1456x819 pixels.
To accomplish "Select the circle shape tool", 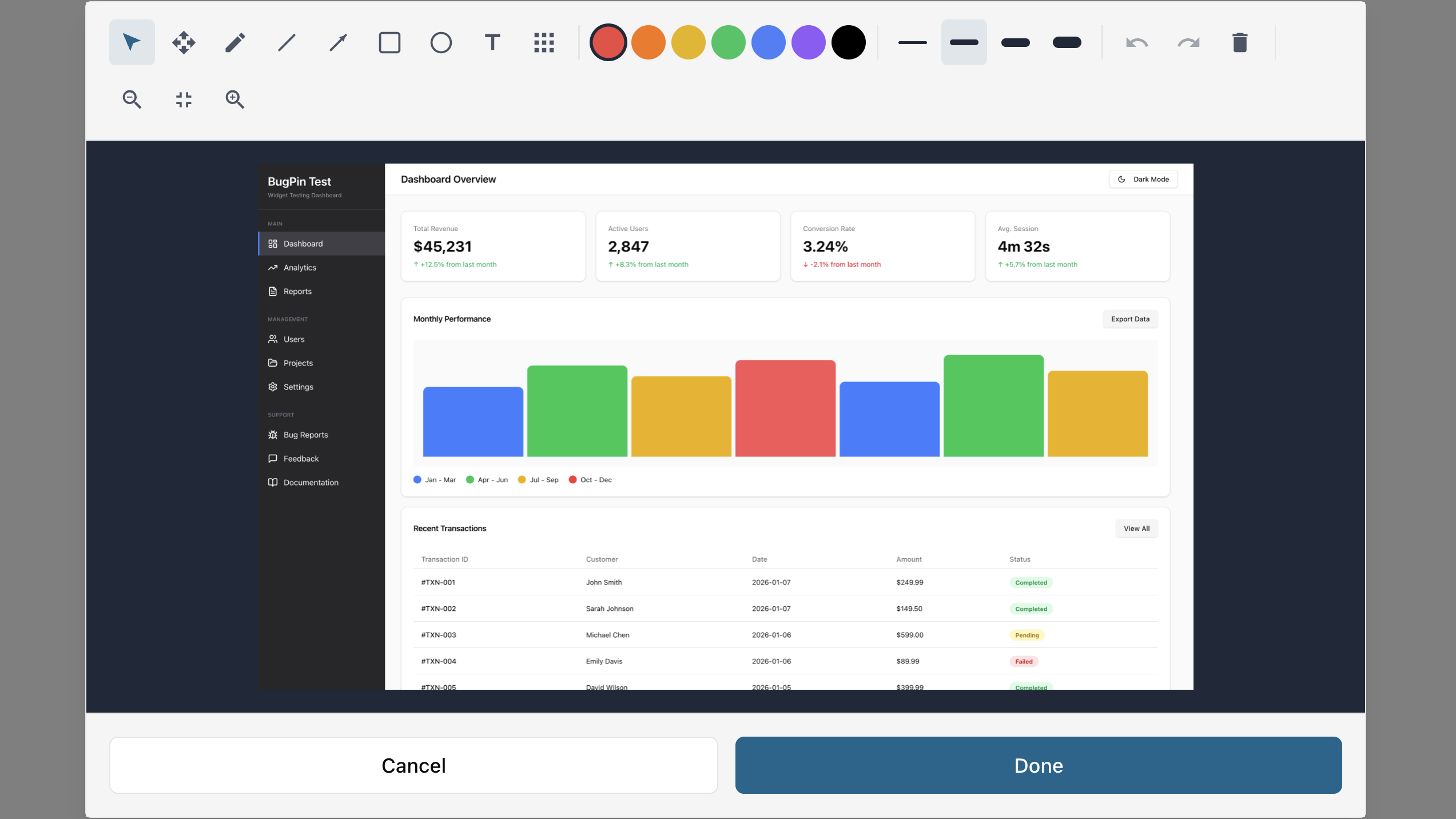I will [441, 42].
